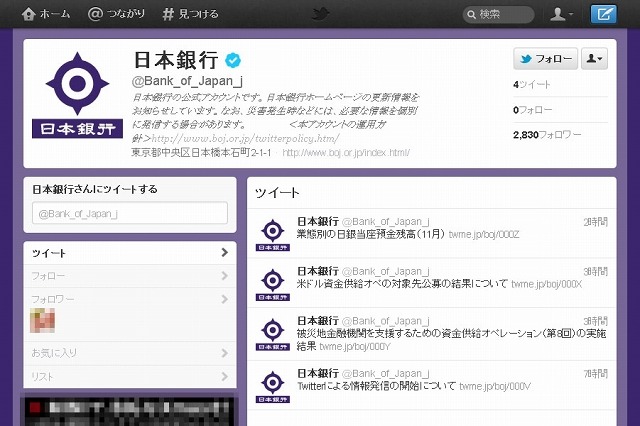Click the chevron on the sidebar フォロワー row

[x=224, y=300]
